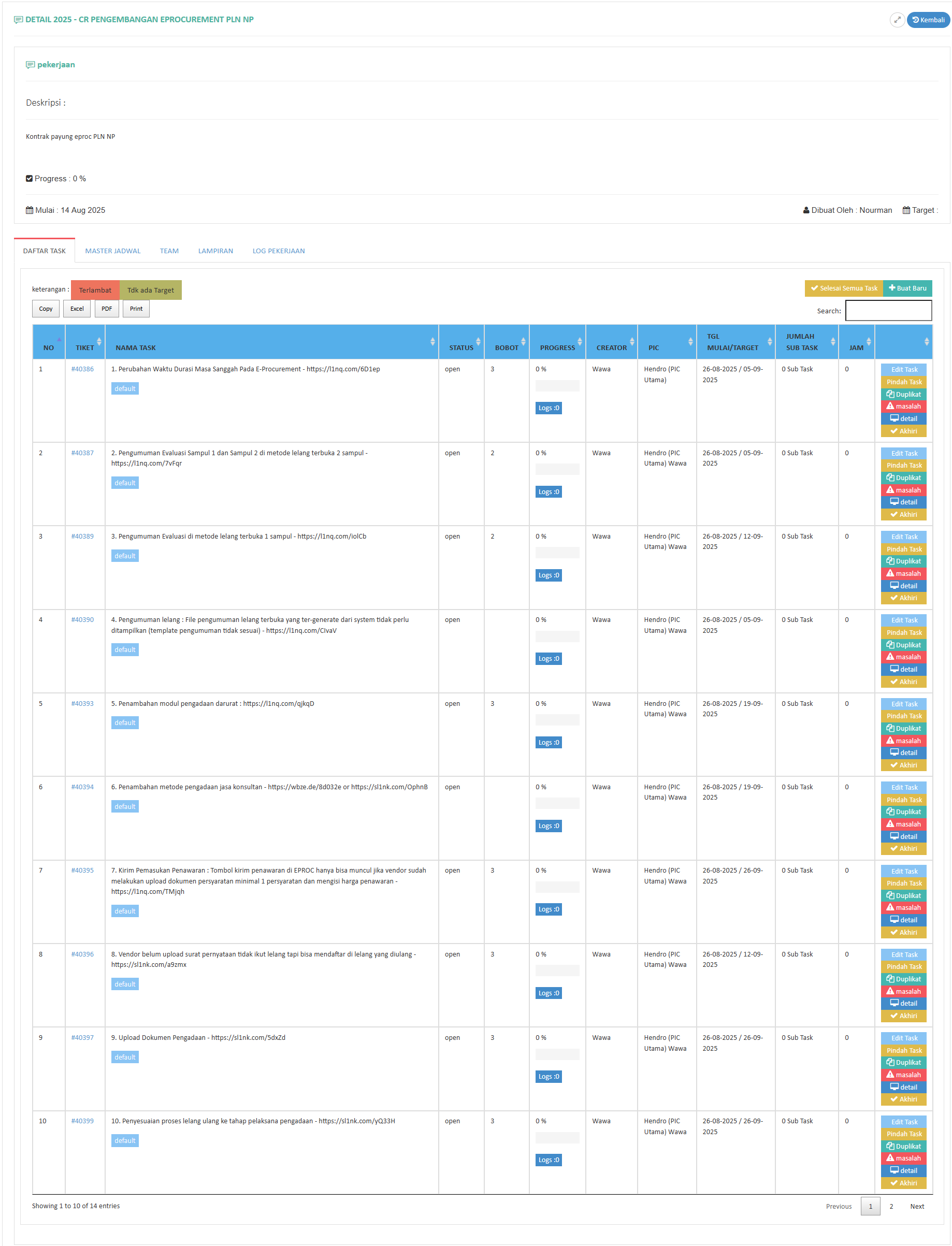Screen dimensions: 952x1246
Task: Create a new task with Buat Baru
Action: [907, 288]
